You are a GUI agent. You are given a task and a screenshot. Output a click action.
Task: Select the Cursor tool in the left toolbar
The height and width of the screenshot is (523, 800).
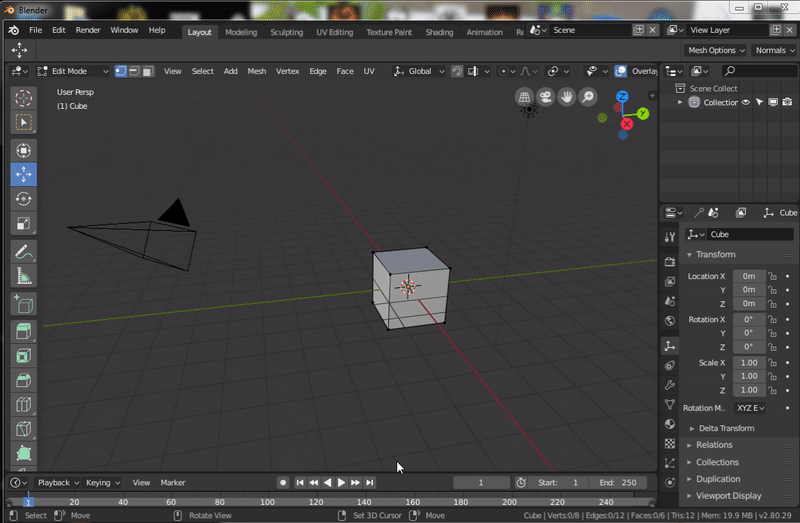click(x=23, y=98)
